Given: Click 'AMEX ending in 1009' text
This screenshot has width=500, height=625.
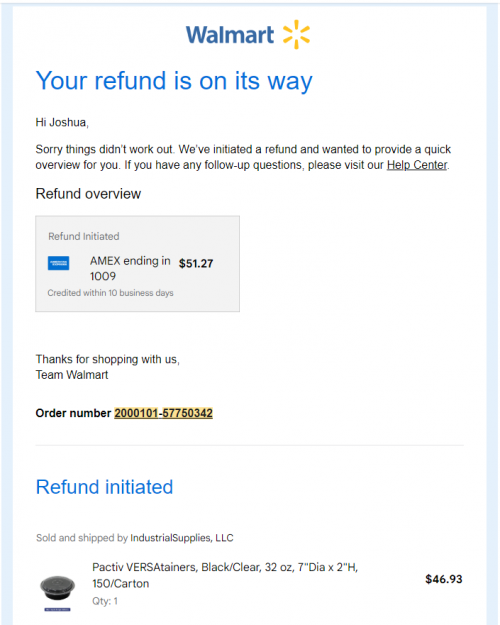Looking at the screenshot, I should [130, 268].
